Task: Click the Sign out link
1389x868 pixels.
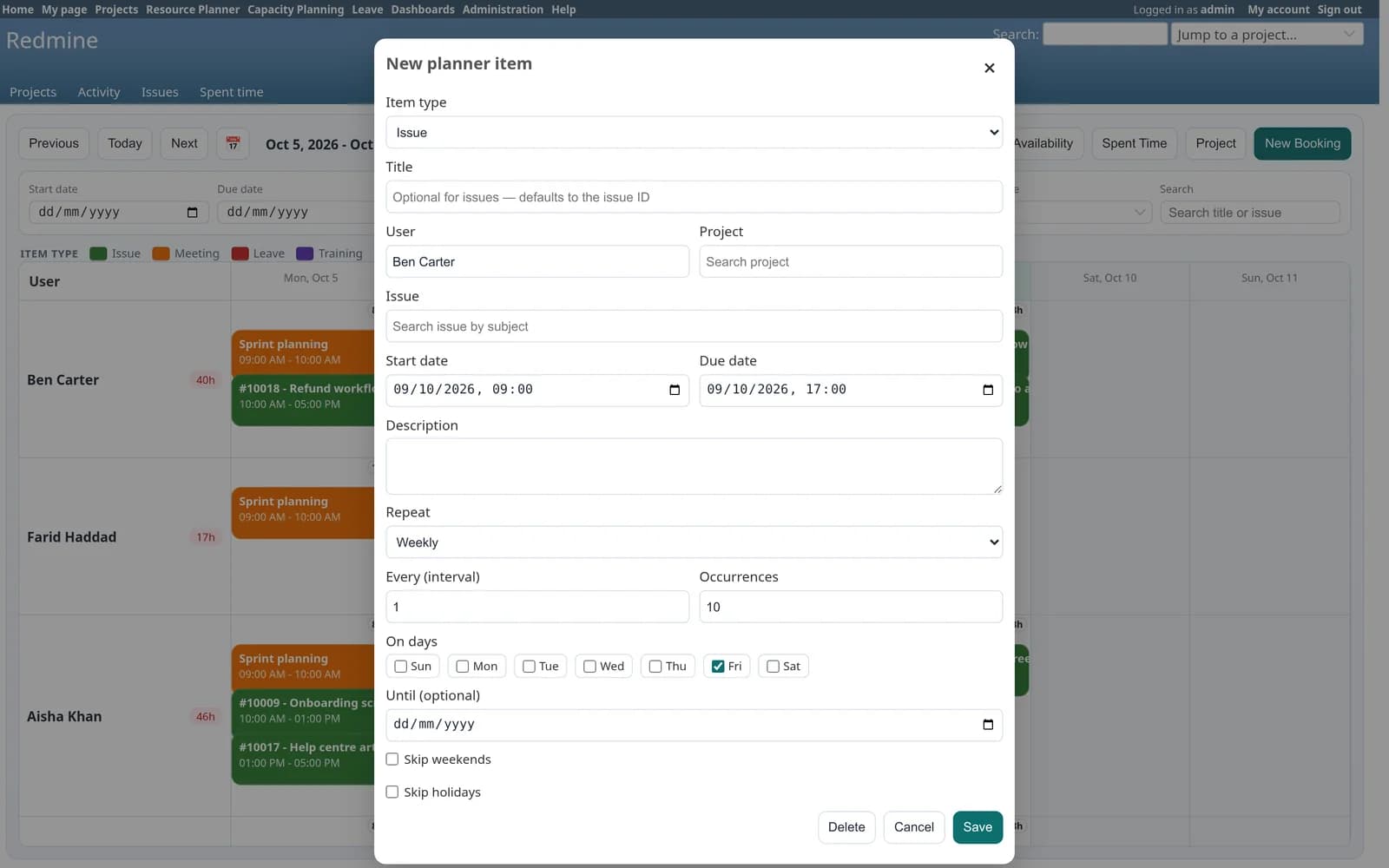Action: 1340,10
